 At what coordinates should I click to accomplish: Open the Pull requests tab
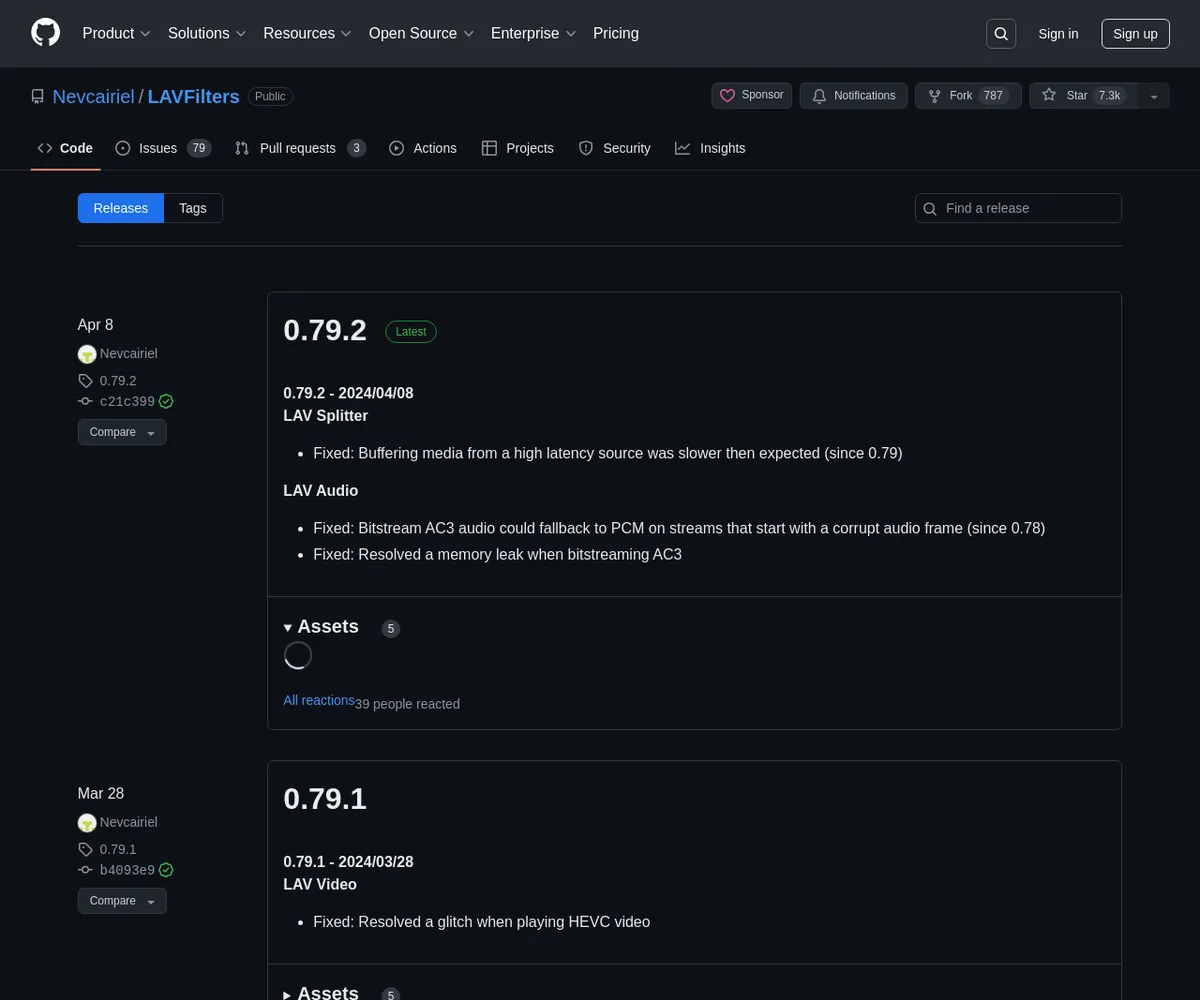click(x=298, y=148)
